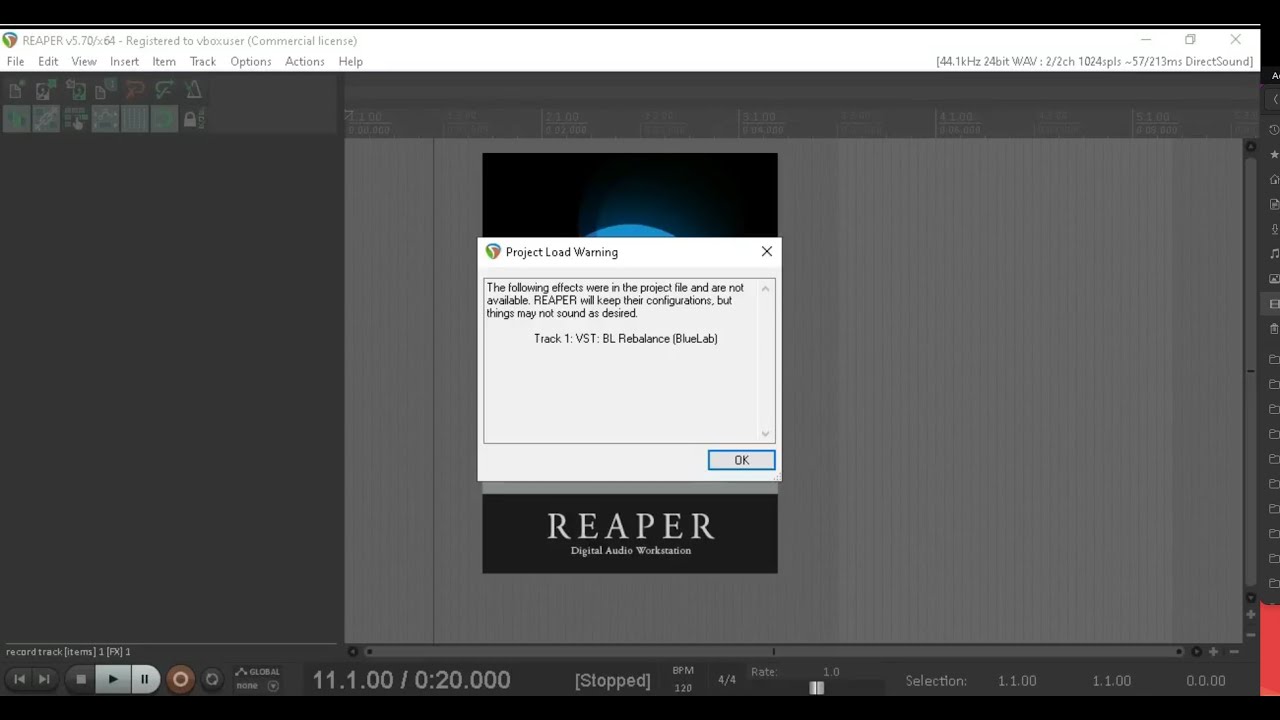Click the 4/4 time signature field
Screen dimensions: 1280x720
727,680
